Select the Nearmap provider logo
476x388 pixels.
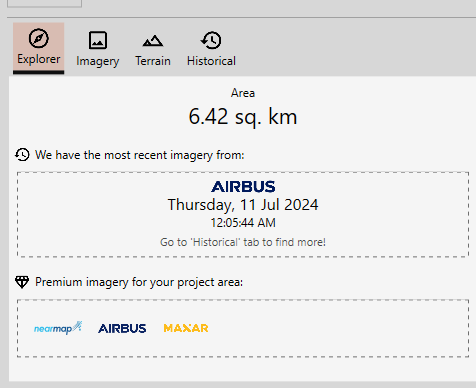[x=58, y=328]
